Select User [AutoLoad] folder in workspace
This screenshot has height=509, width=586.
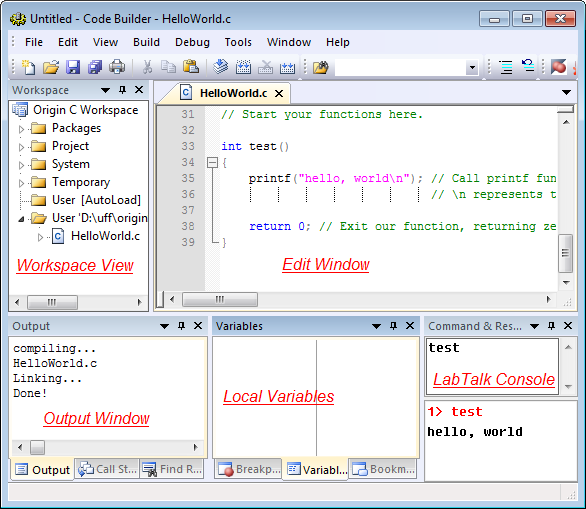coord(86,200)
